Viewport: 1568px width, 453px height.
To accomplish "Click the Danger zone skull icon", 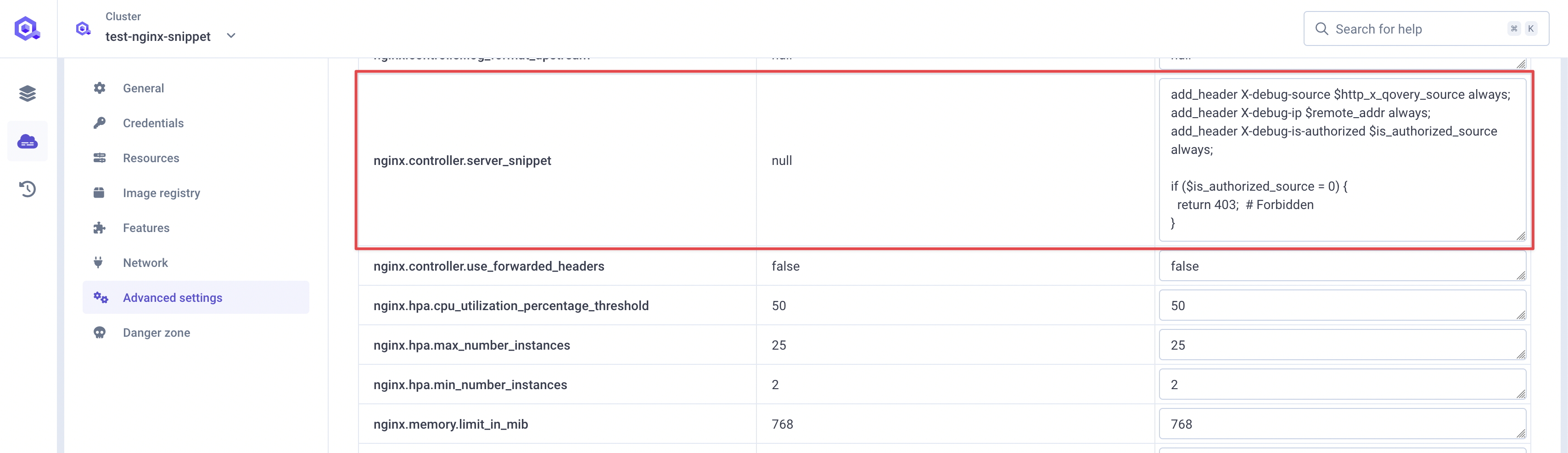I will point(100,333).
